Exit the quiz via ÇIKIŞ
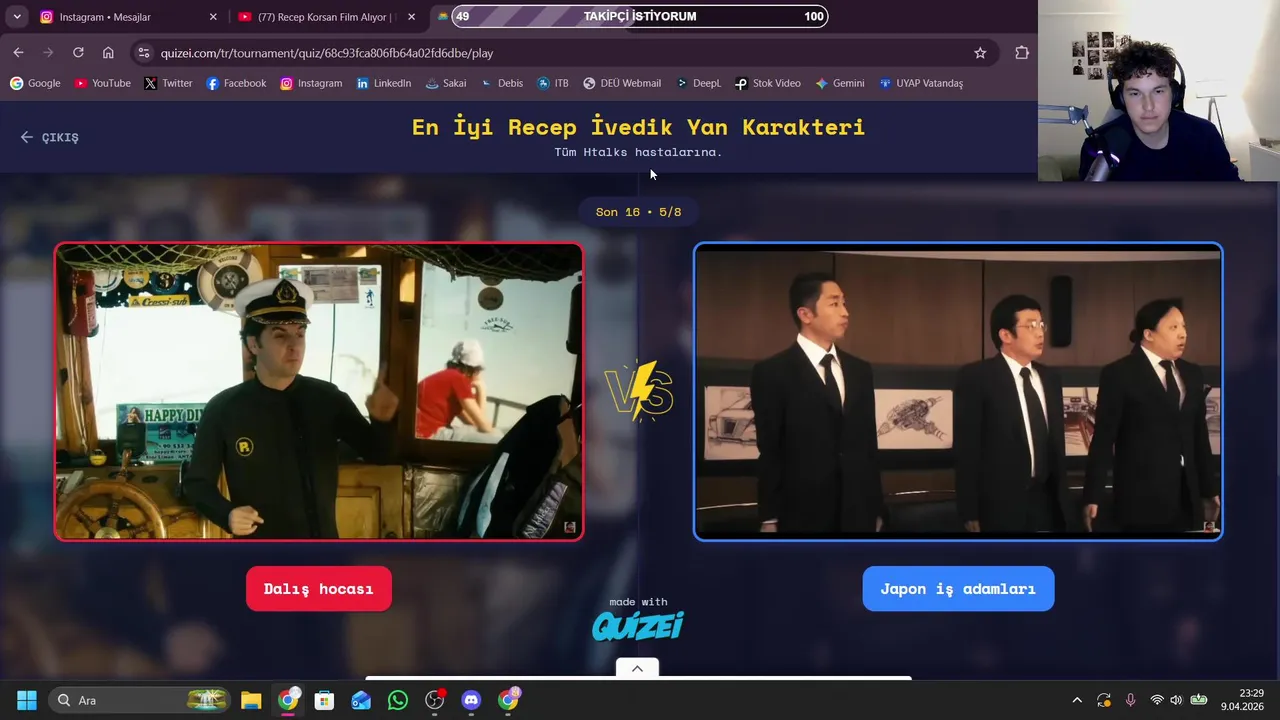 tap(50, 137)
